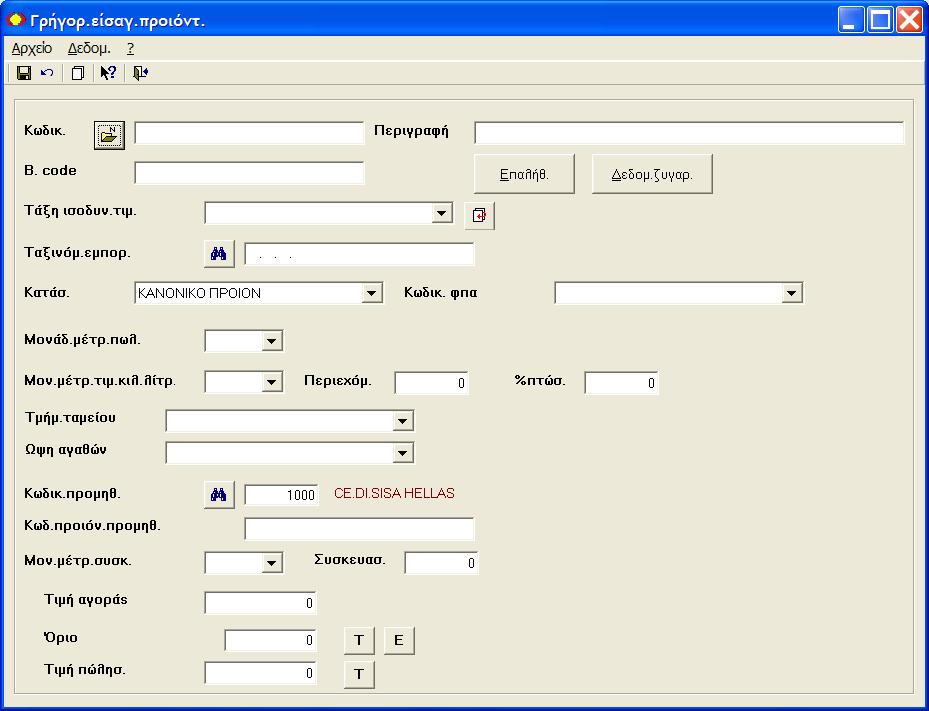Click the Τιμή πώλησ. price field

260,673
